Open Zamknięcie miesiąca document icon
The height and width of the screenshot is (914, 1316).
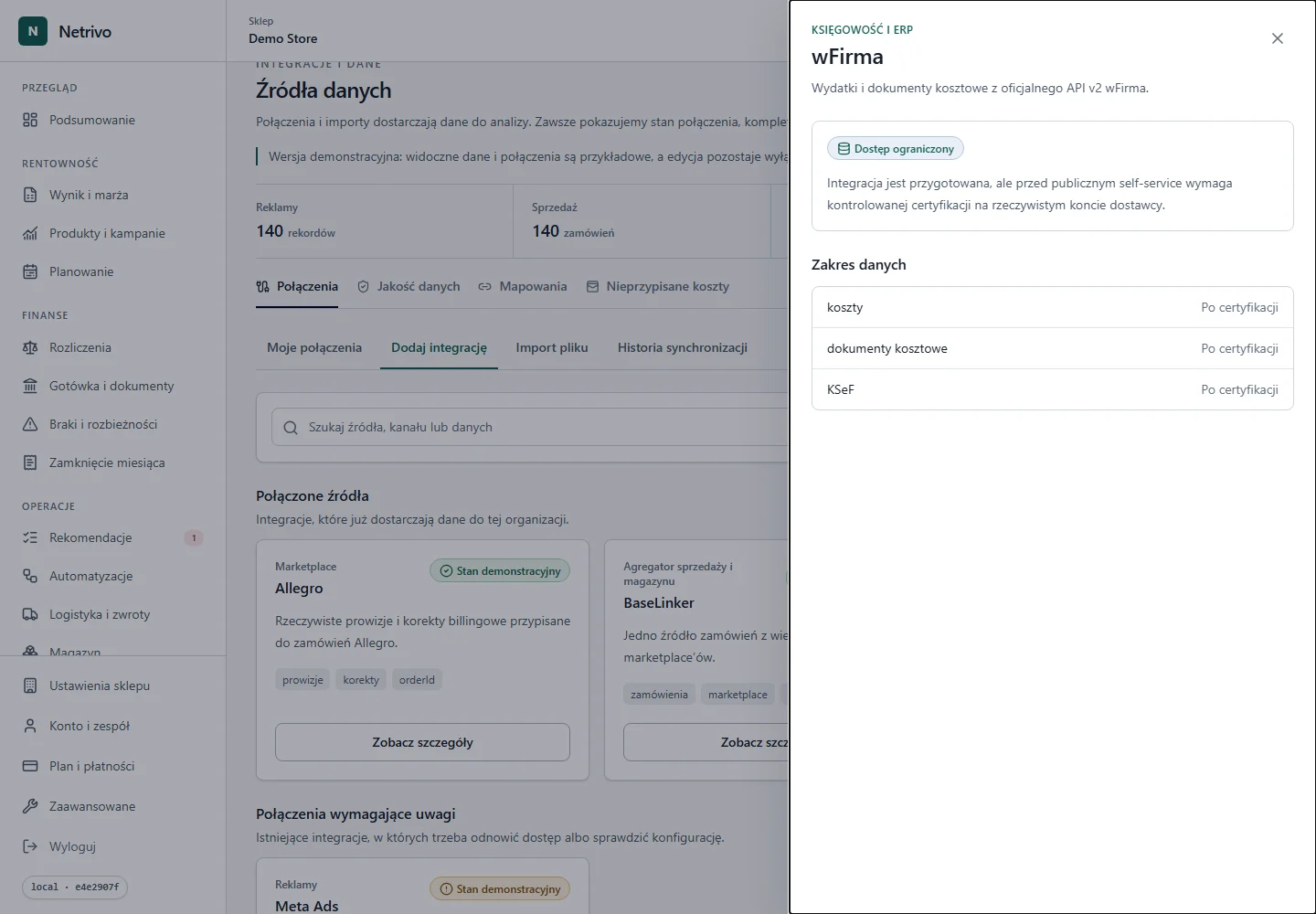(30, 462)
